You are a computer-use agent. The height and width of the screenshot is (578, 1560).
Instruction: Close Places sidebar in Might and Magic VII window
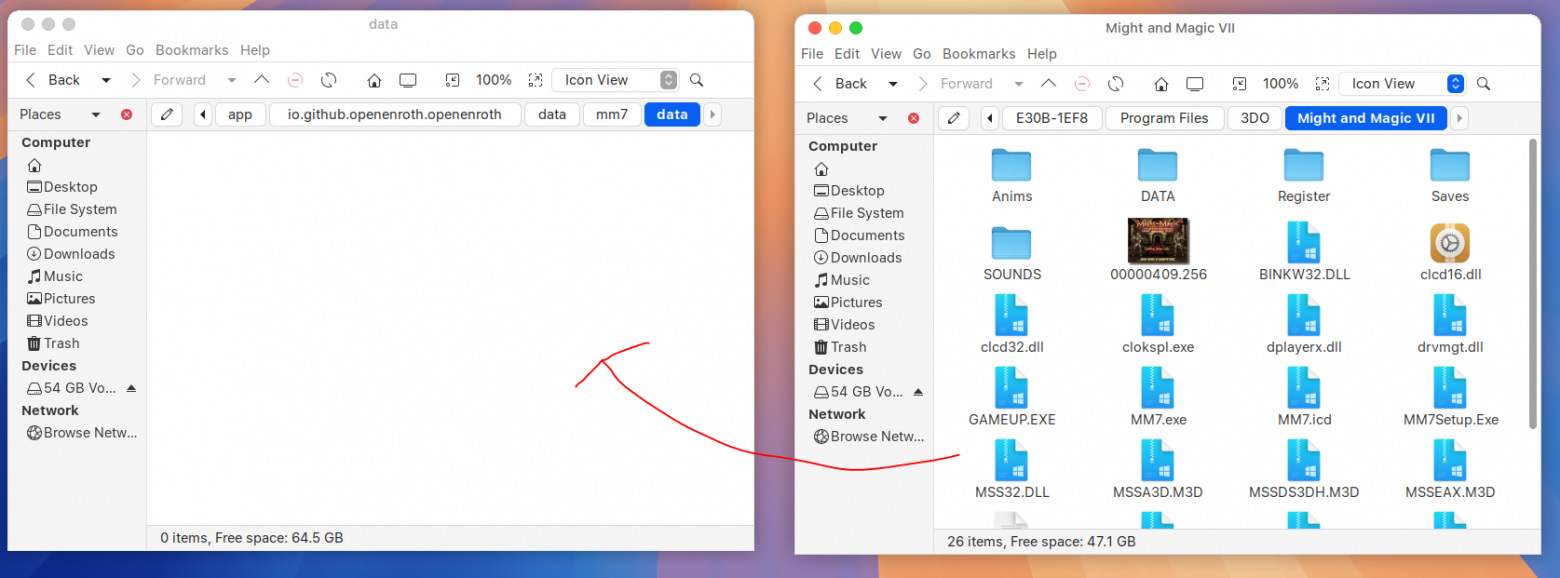click(x=913, y=118)
